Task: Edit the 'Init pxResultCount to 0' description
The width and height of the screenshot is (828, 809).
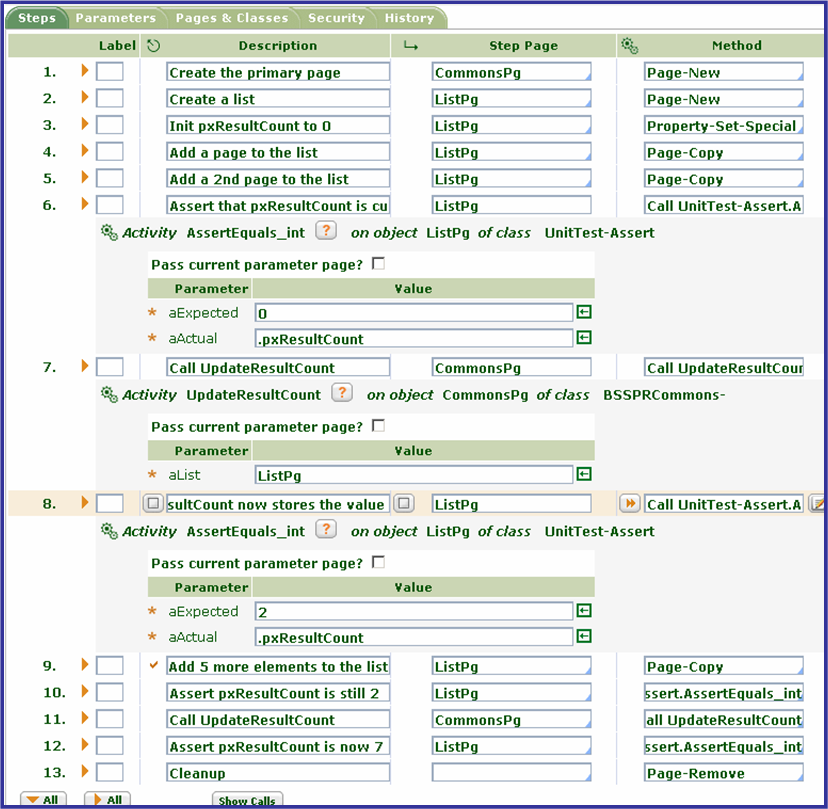Action: pos(278,126)
